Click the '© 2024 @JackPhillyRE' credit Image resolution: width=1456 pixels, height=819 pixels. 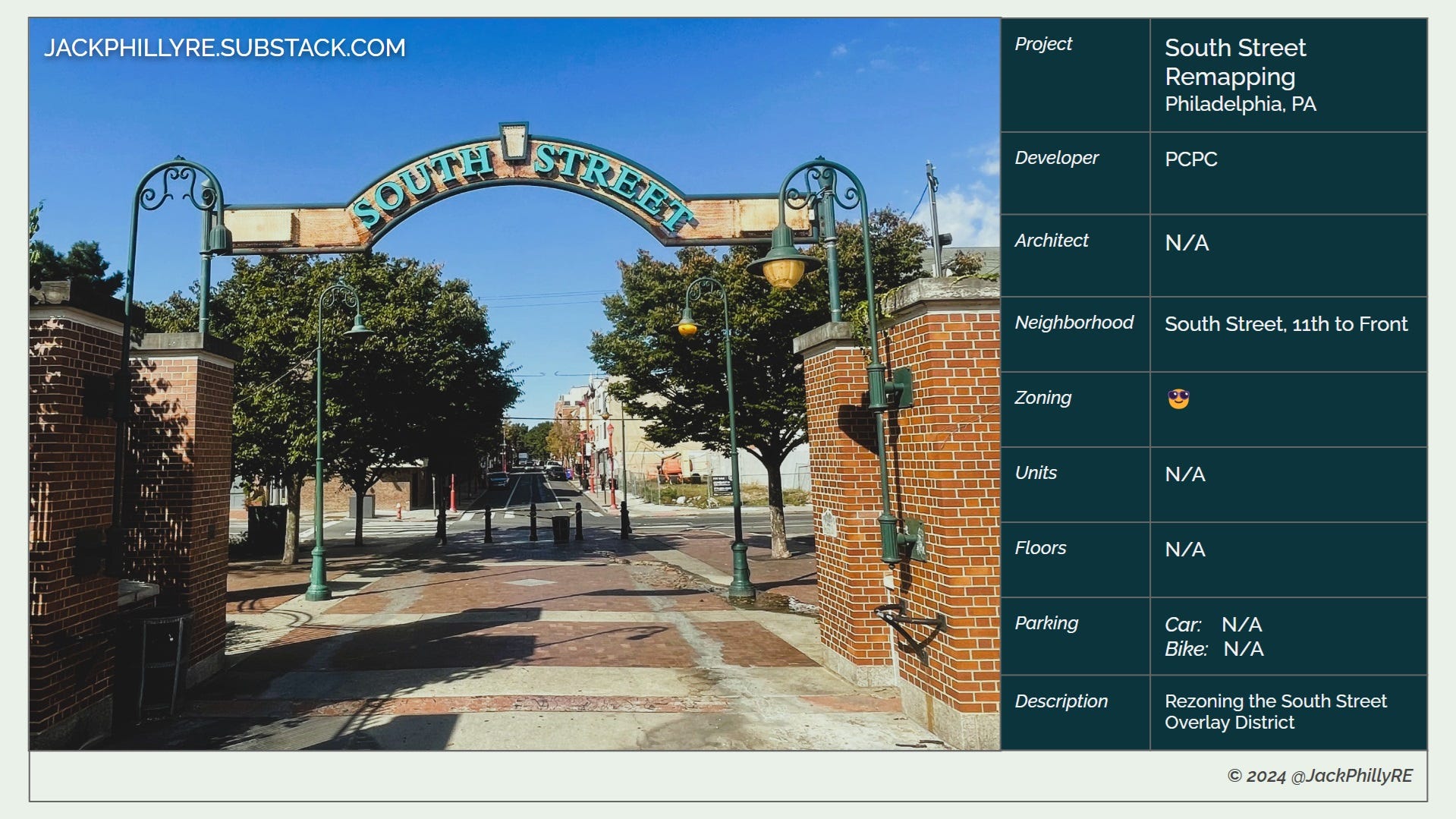pos(1319,776)
